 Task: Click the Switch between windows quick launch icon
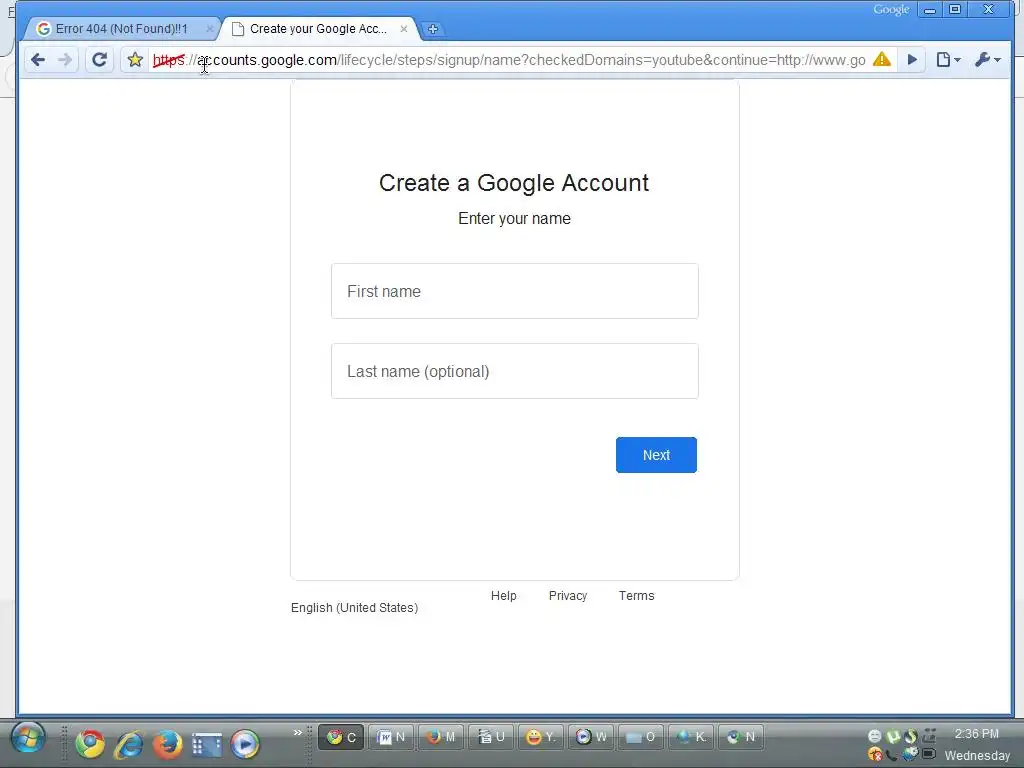[x=206, y=744]
